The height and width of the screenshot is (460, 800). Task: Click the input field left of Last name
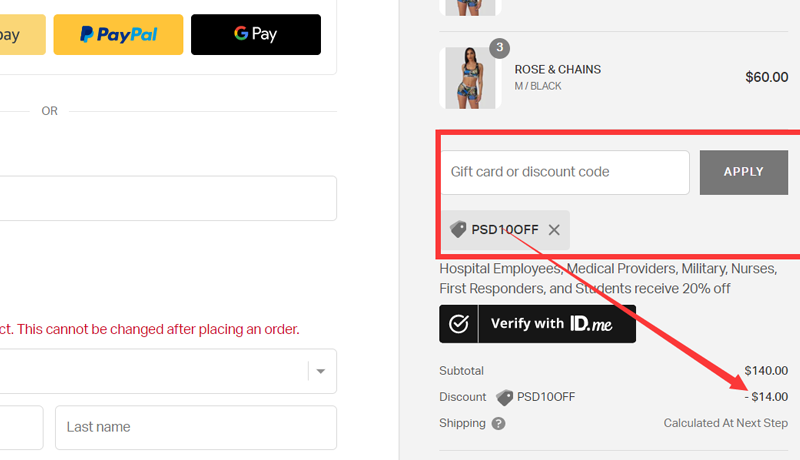(x=20, y=427)
